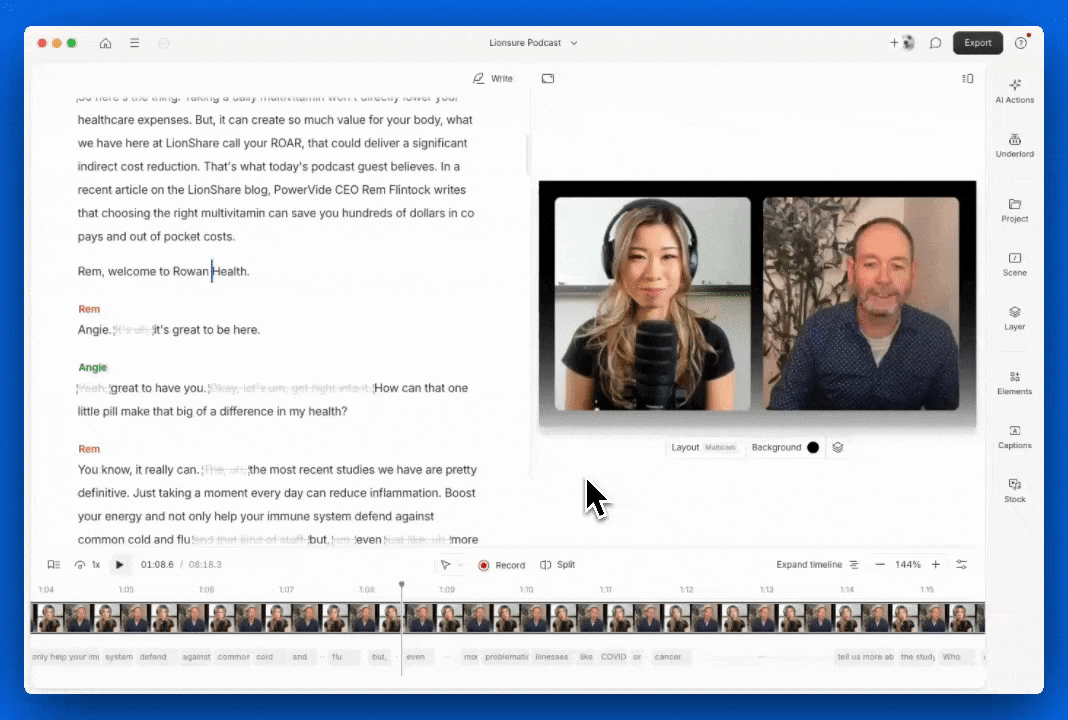
Task: Click the layers stack icon beside Background
Action: (x=838, y=448)
